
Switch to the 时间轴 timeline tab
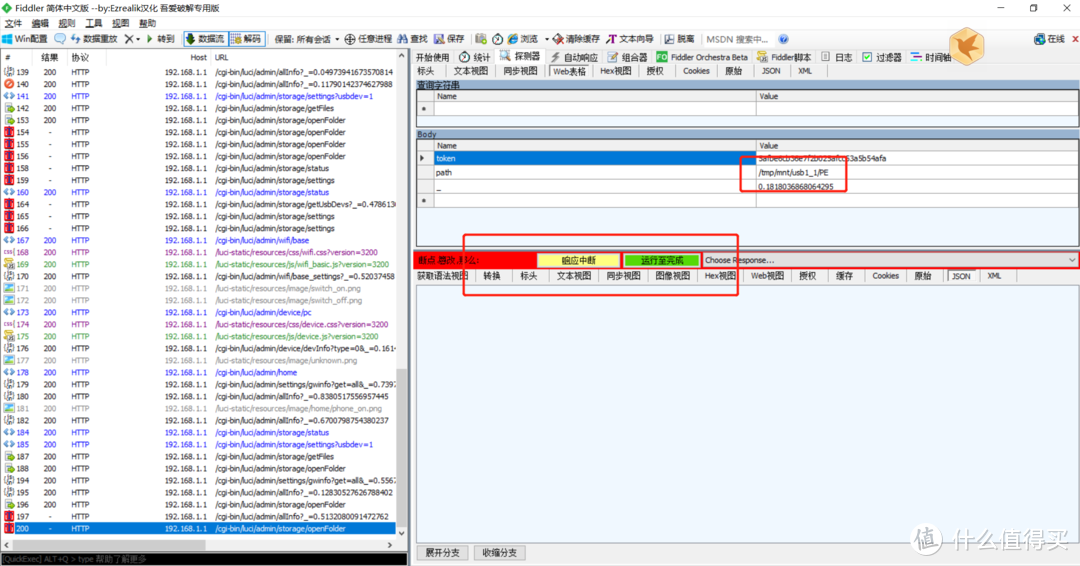click(x=930, y=57)
